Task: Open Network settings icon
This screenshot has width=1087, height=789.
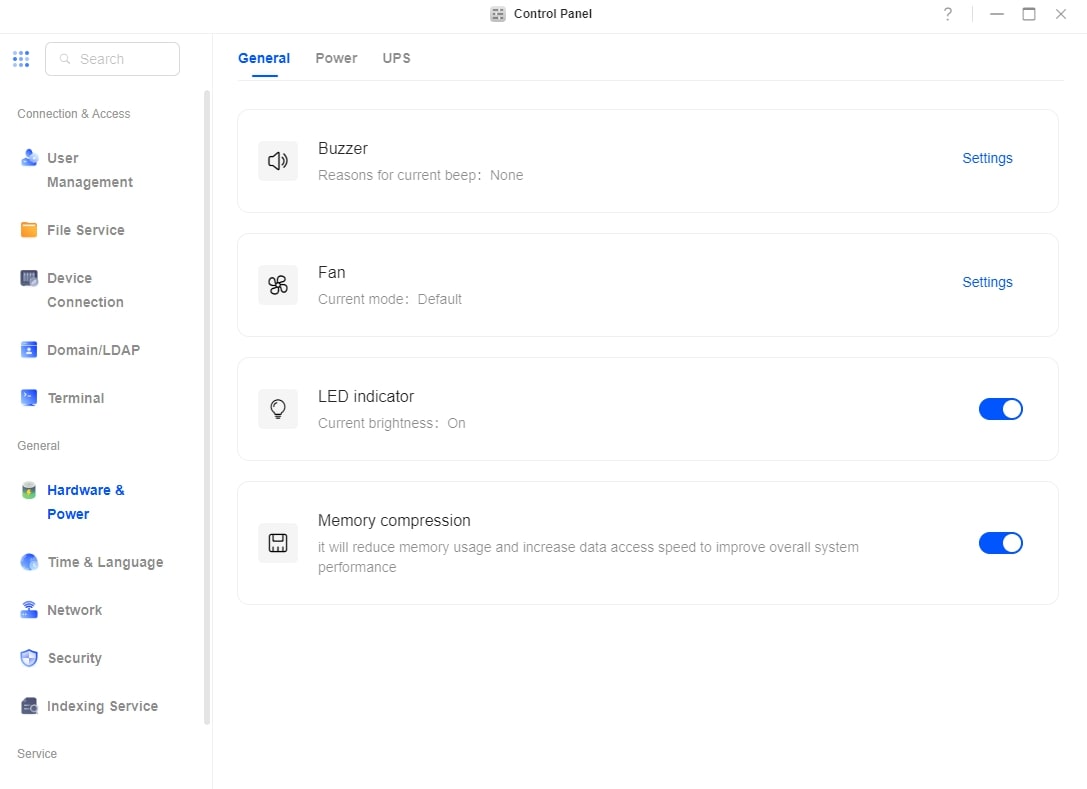Action: [29, 610]
